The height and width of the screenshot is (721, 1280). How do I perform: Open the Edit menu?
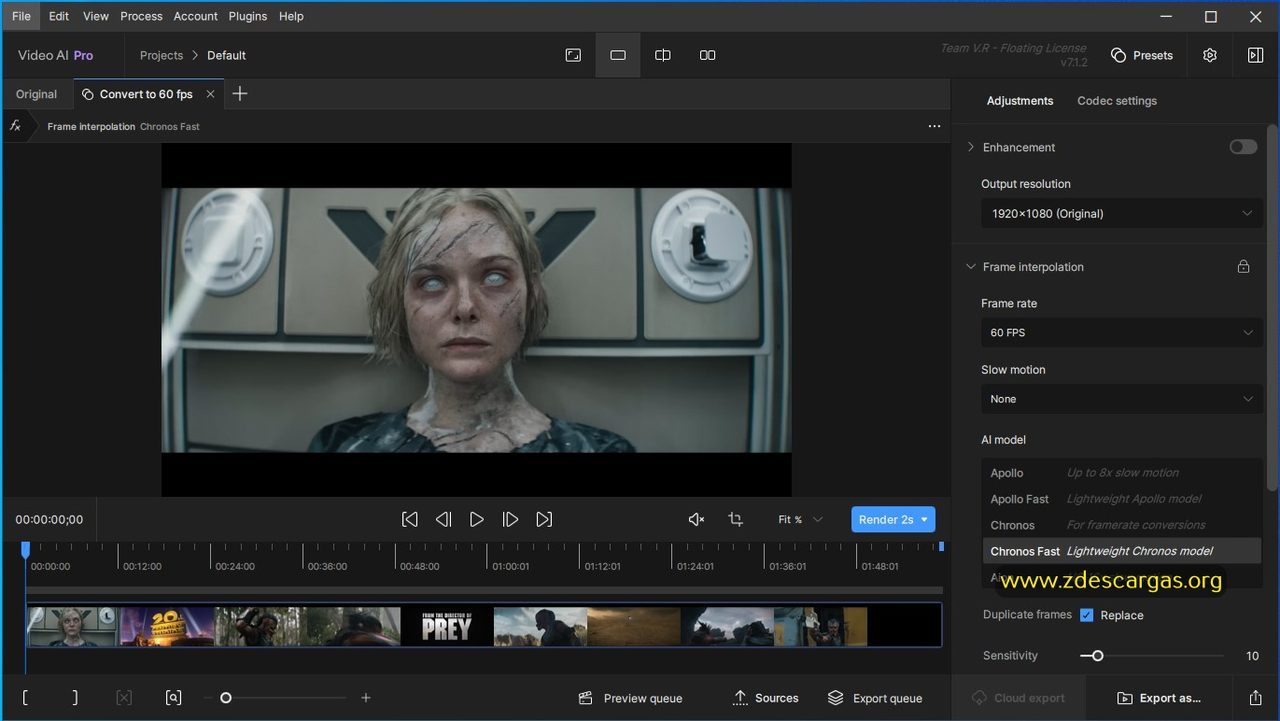coord(59,16)
